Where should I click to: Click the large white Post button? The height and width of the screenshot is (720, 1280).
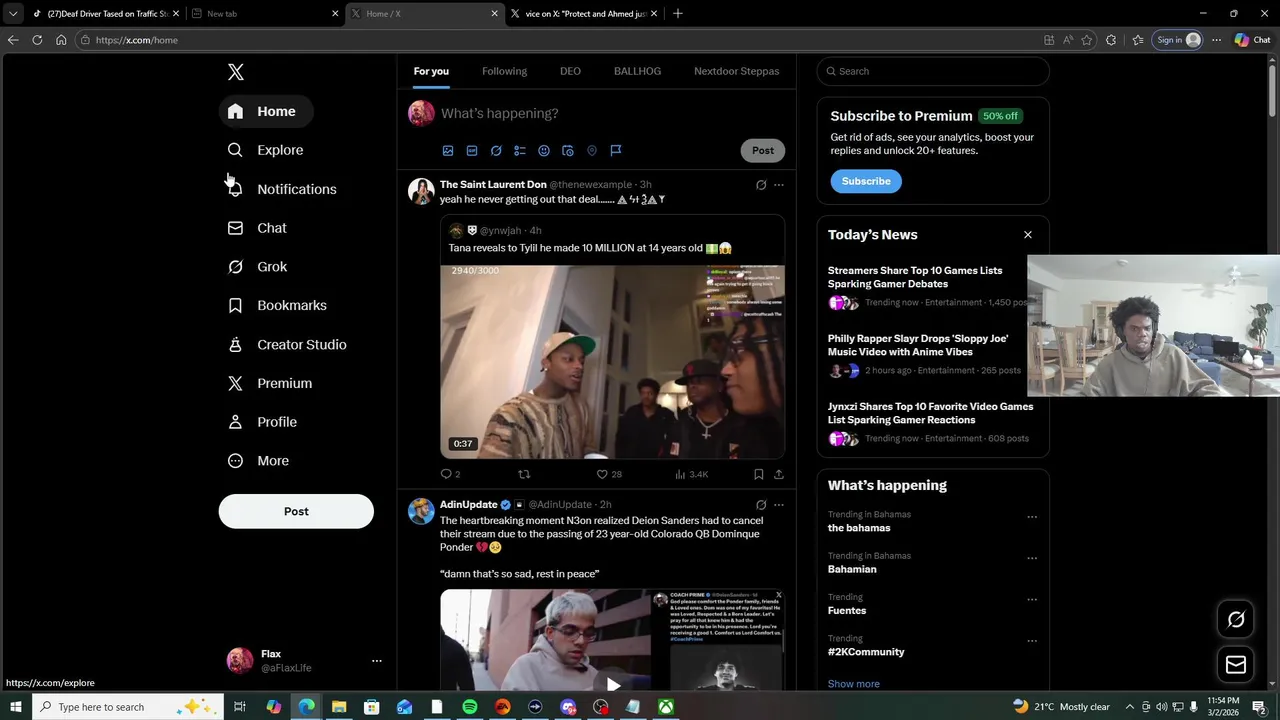296,511
